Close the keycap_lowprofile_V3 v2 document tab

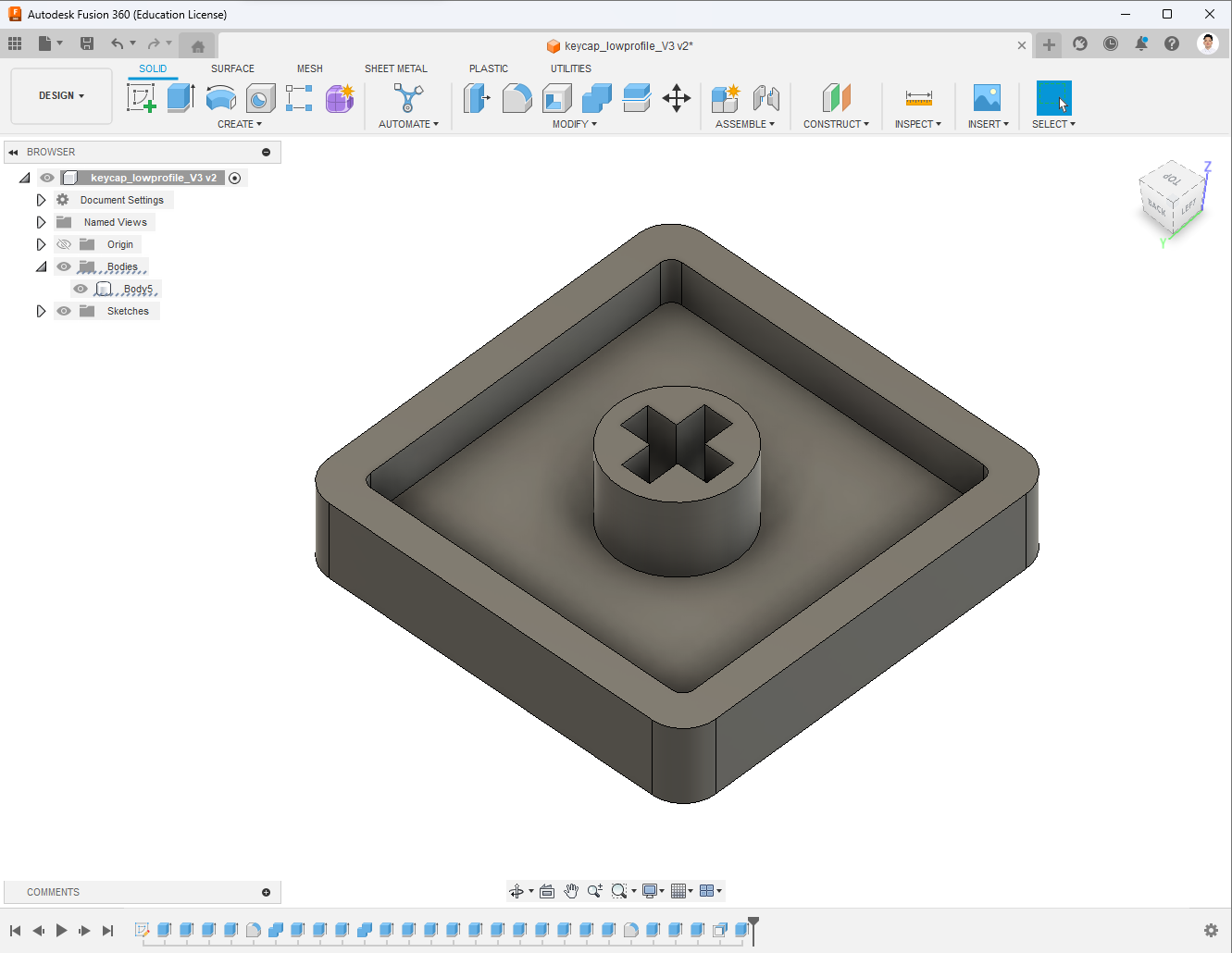[x=1022, y=45]
